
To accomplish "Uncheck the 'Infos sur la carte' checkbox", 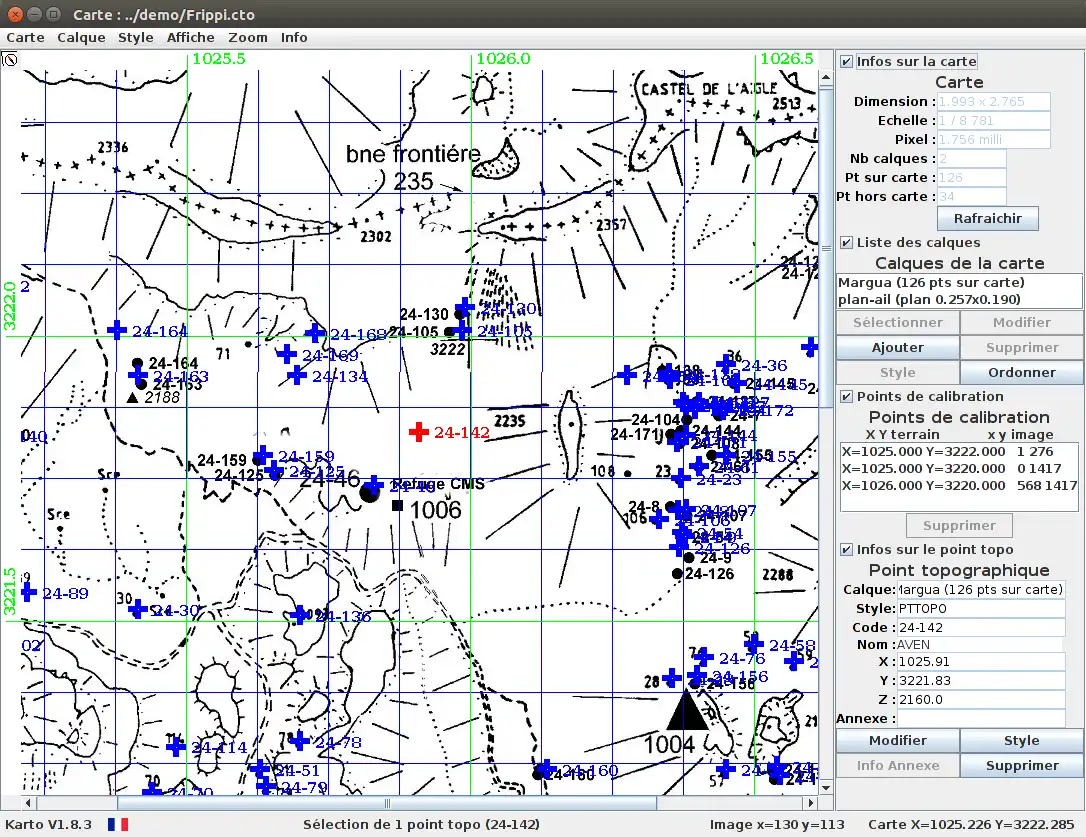I will (x=847, y=62).
